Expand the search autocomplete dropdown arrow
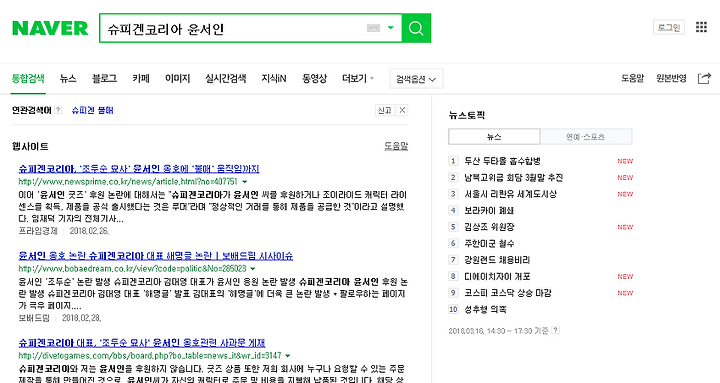 390,28
